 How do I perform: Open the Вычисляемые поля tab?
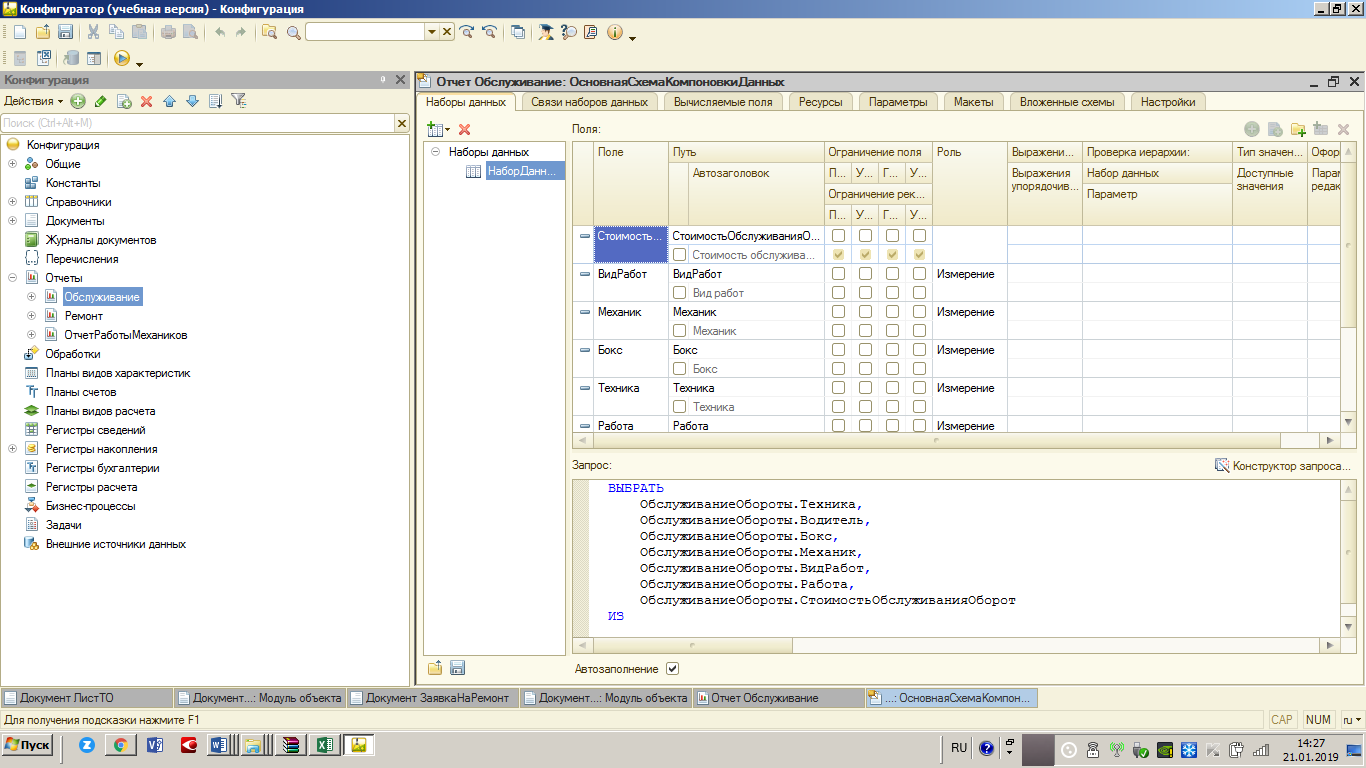tap(722, 102)
